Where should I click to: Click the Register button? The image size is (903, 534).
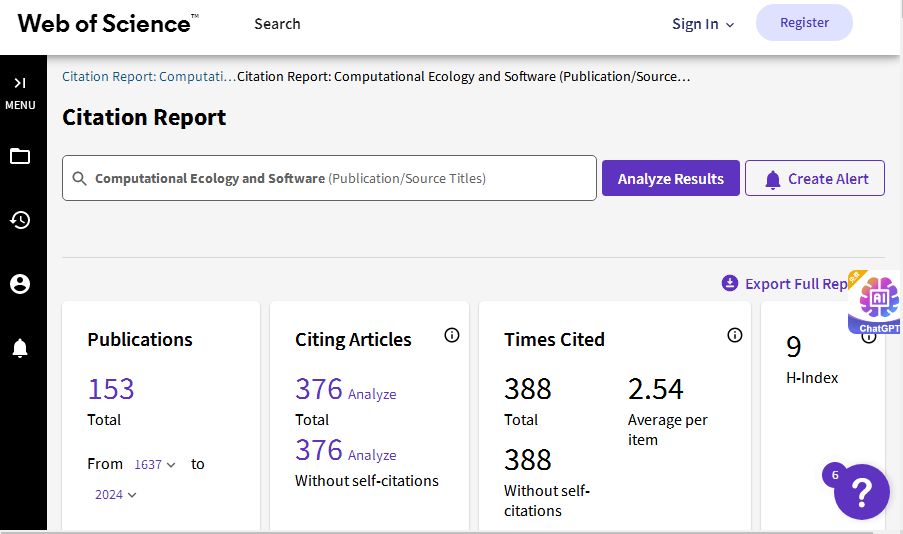[x=804, y=22]
